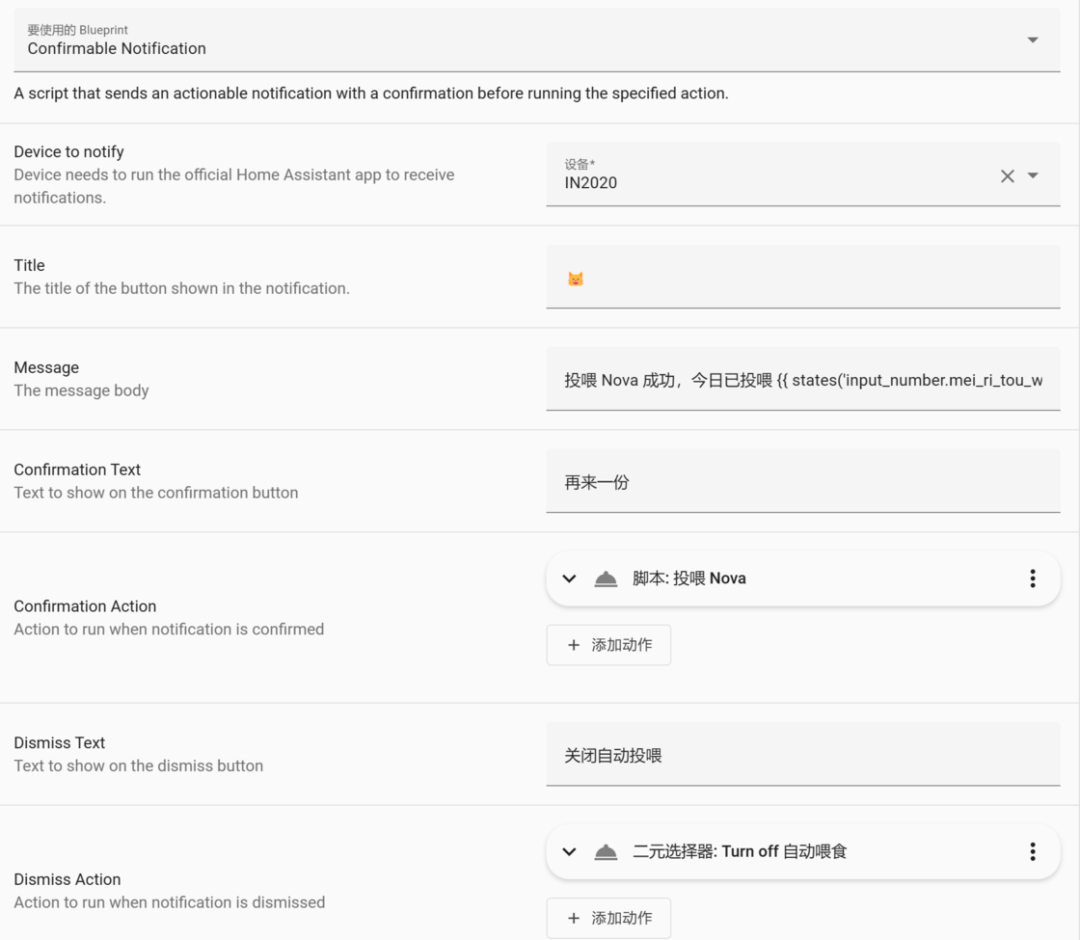Edit the Confirmation Text field
The width and height of the screenshot is (1080, 940).
tap(802, 482)
